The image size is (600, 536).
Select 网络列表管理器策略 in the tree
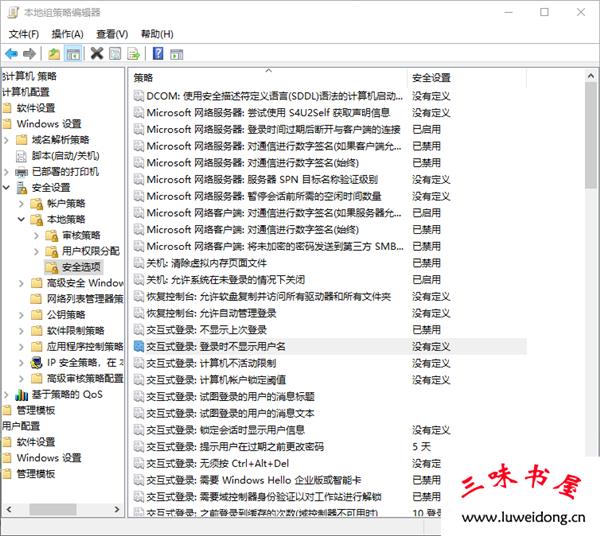coord(85,299)
